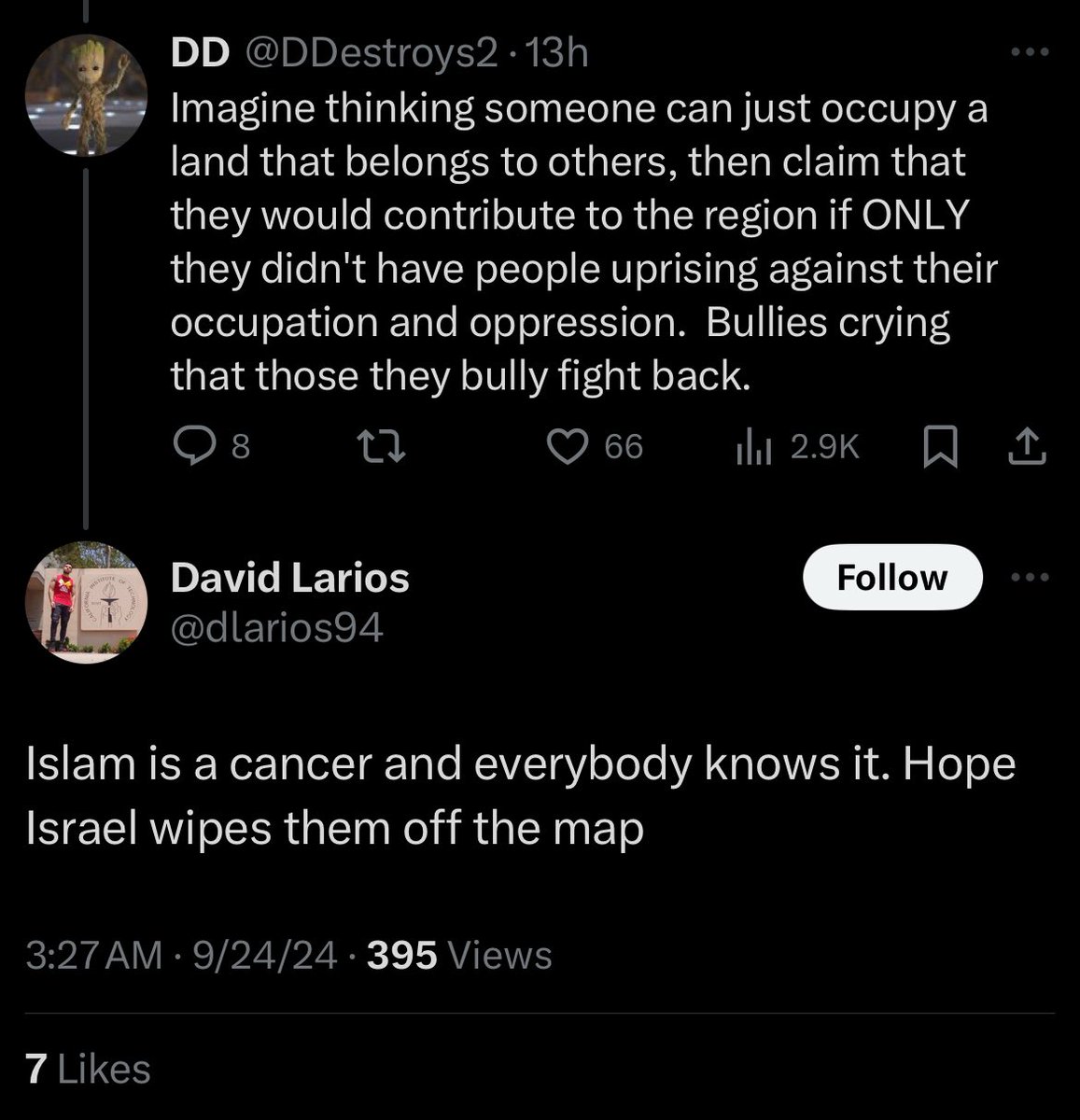Click the 395 Views count
The image size is (1080, 1120).
pyautogui.click(x=460, y=955)
